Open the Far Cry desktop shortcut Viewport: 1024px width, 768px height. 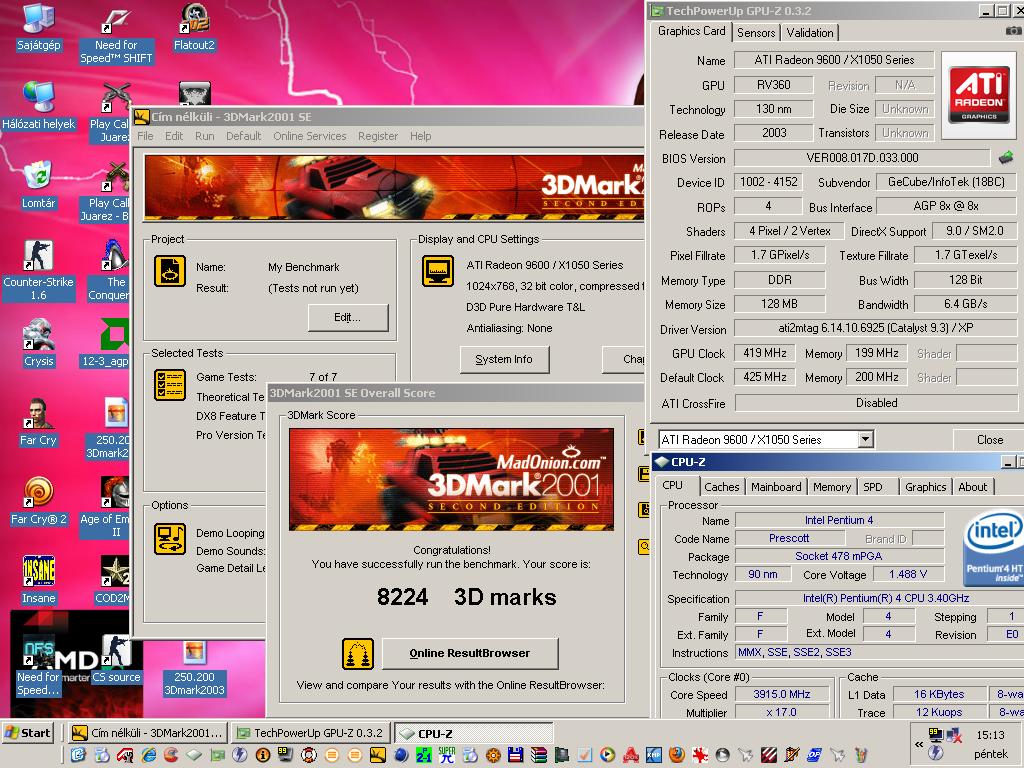point(39,423)
